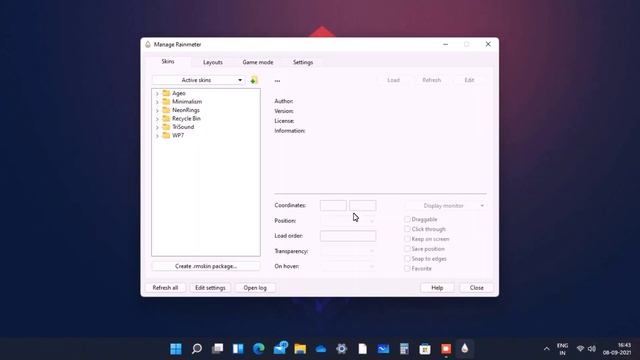Image resolution: width=640 pixels, height=360 pixels.
Task: Click the Refresh skin button
Action: [431, 80]
